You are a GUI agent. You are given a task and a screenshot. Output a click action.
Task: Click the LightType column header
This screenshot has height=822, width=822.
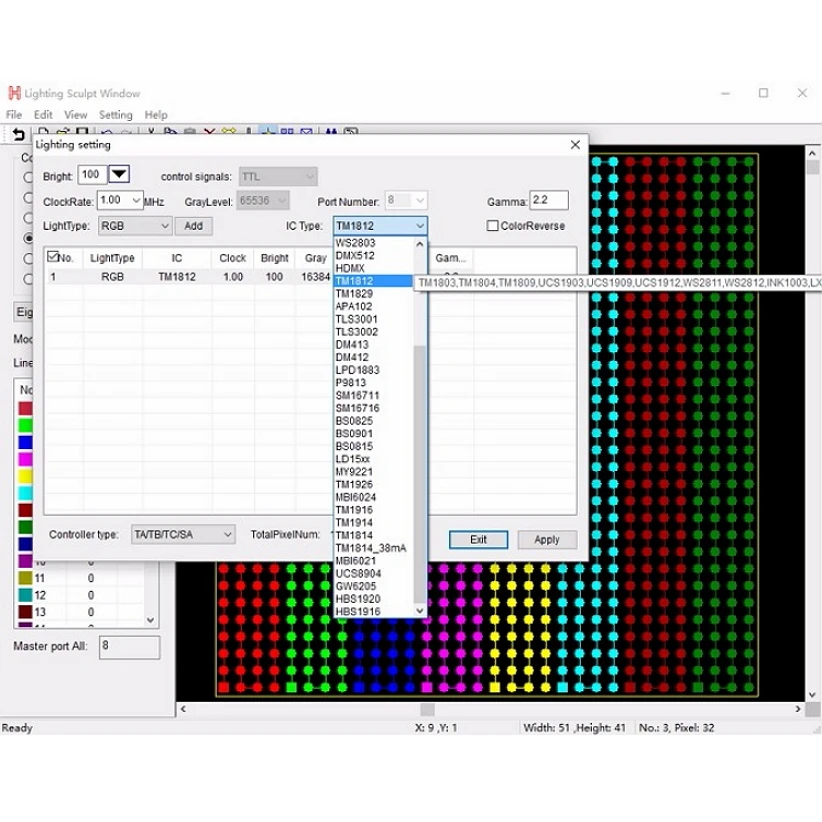112,258
